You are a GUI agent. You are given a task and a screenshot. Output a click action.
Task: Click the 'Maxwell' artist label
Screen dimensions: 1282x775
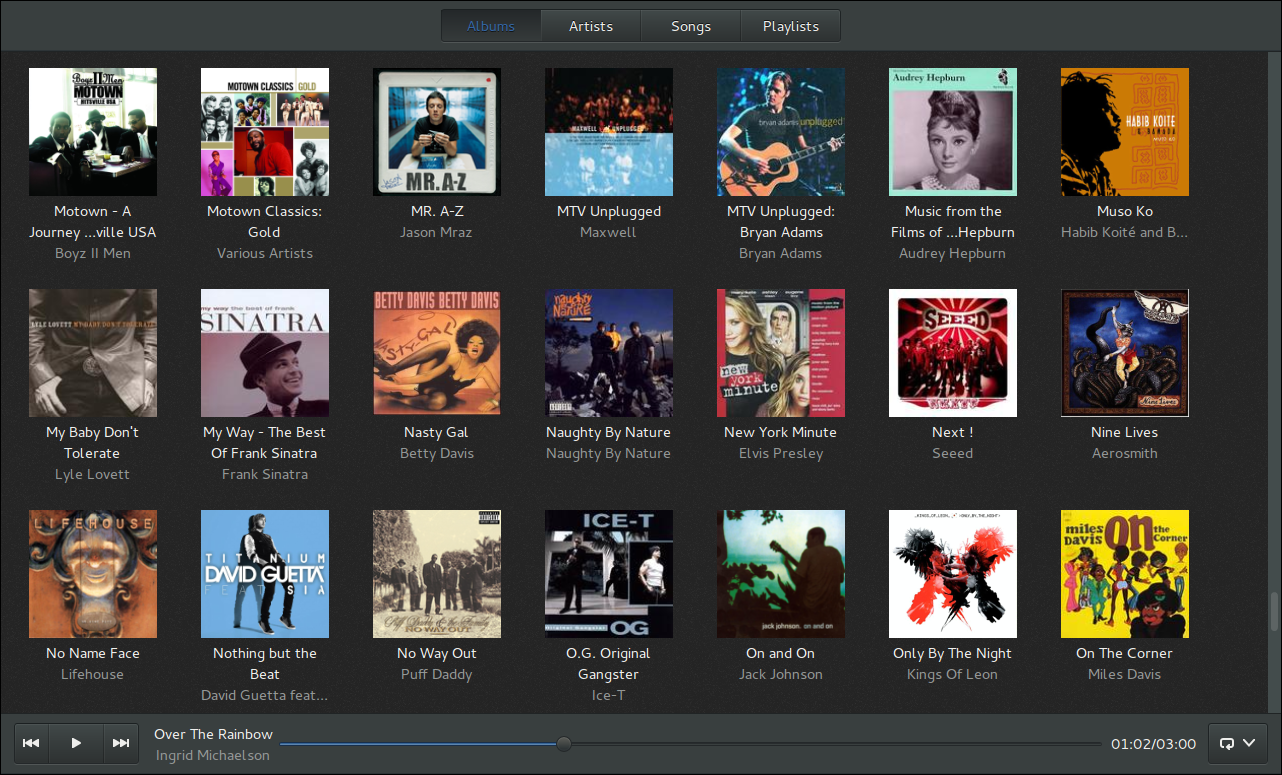coord(609,232)
